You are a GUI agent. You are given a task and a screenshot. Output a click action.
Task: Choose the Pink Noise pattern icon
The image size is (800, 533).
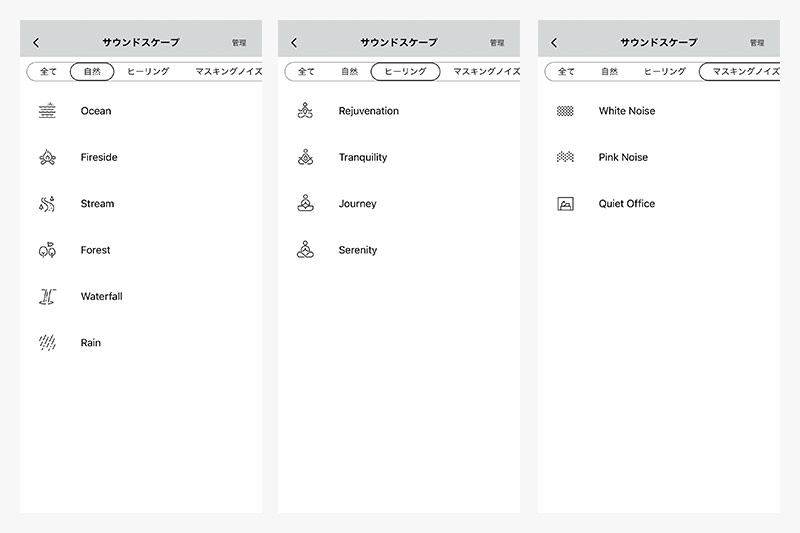point(565,157)
